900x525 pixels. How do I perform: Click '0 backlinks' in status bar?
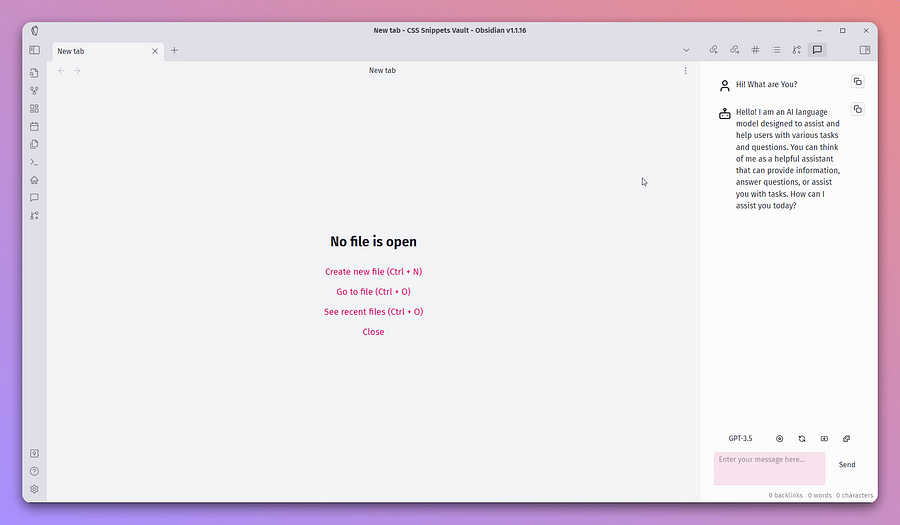[785, 495]
